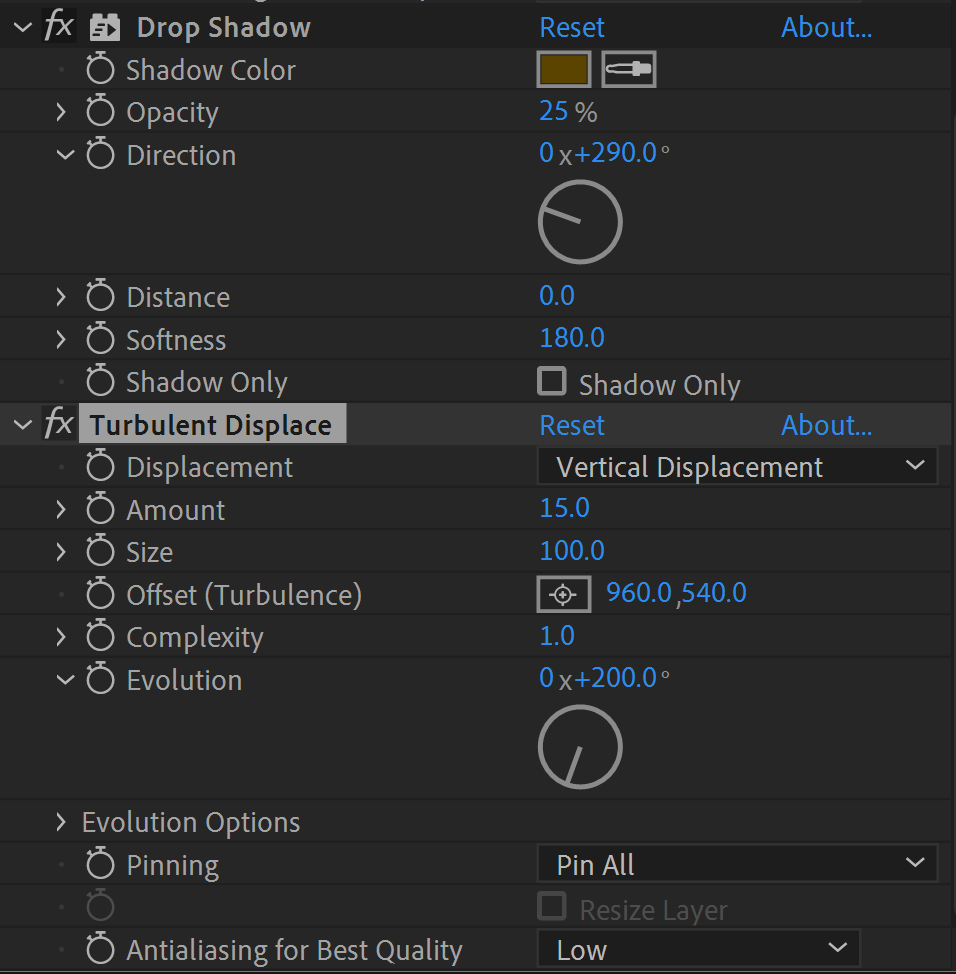This screenshot has height=974, width=956.
Task: Click the Amount value 15.0
Action: (564, 508)
